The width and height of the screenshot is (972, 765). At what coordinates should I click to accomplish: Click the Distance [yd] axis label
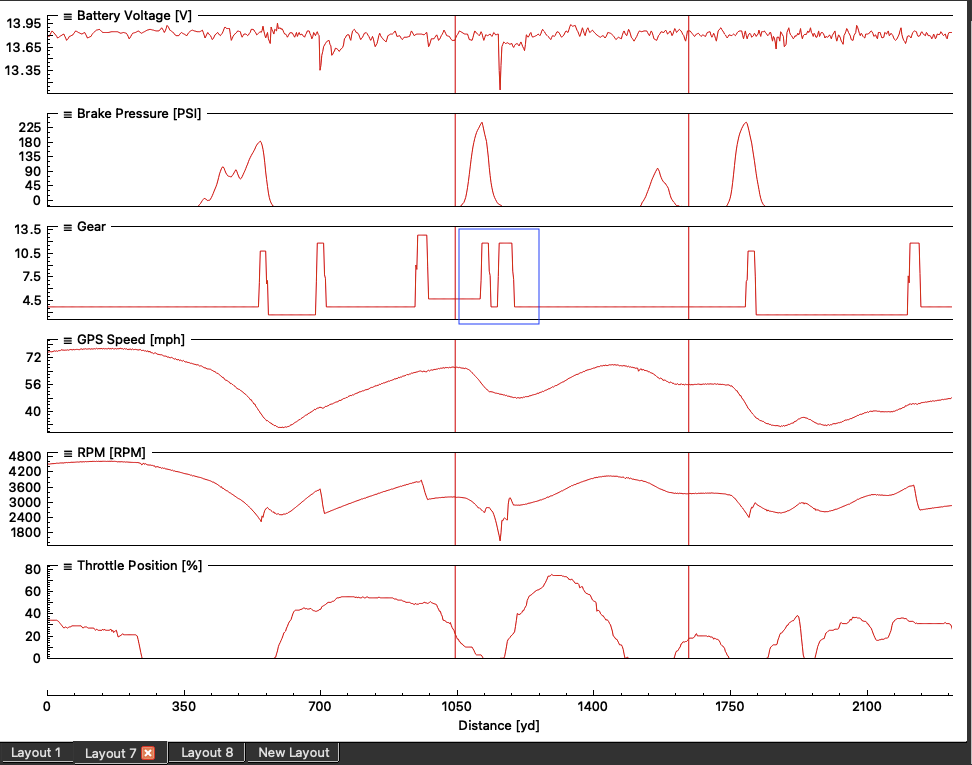(x=498, y=725)
